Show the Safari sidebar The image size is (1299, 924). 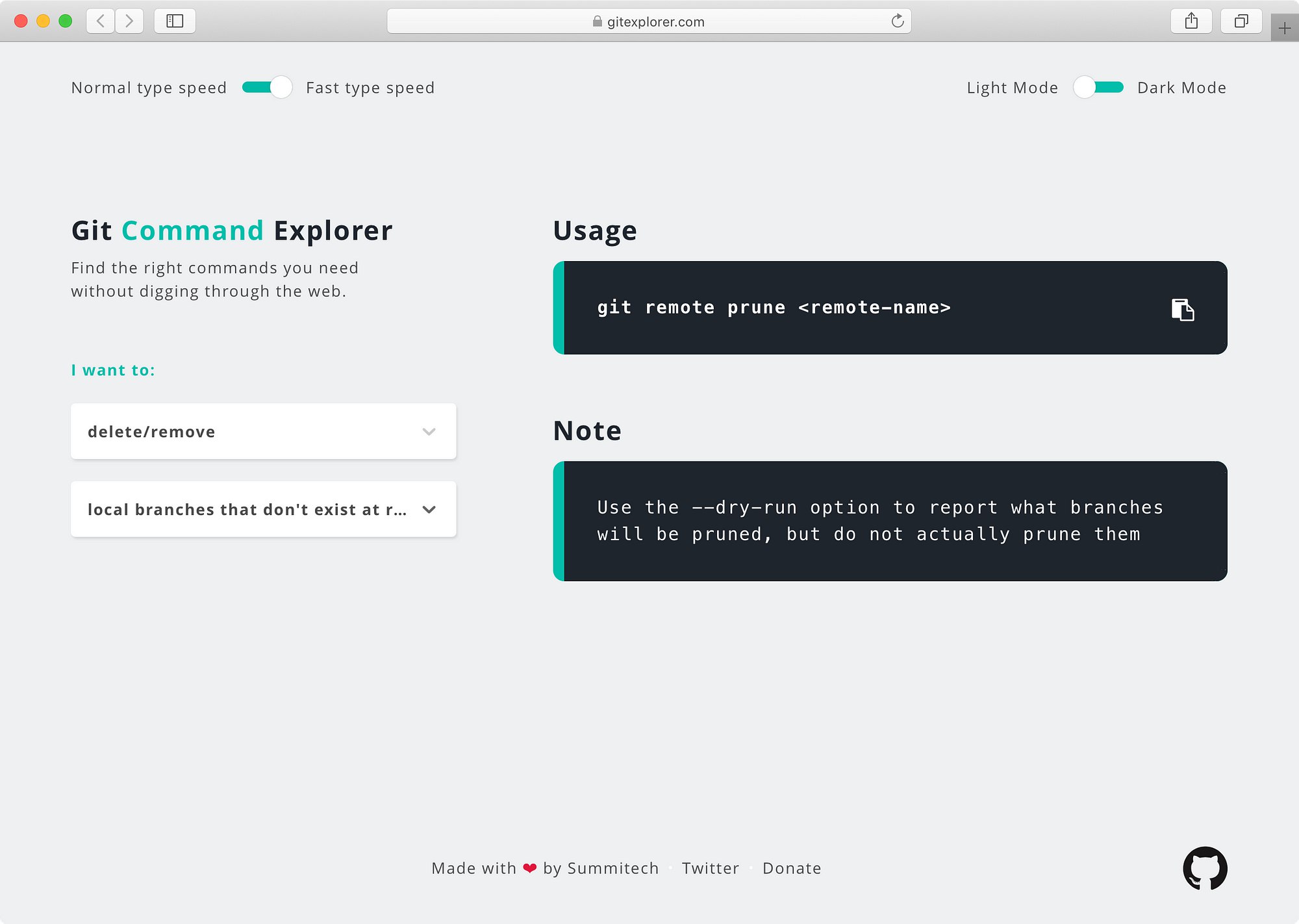pos(175,21)
